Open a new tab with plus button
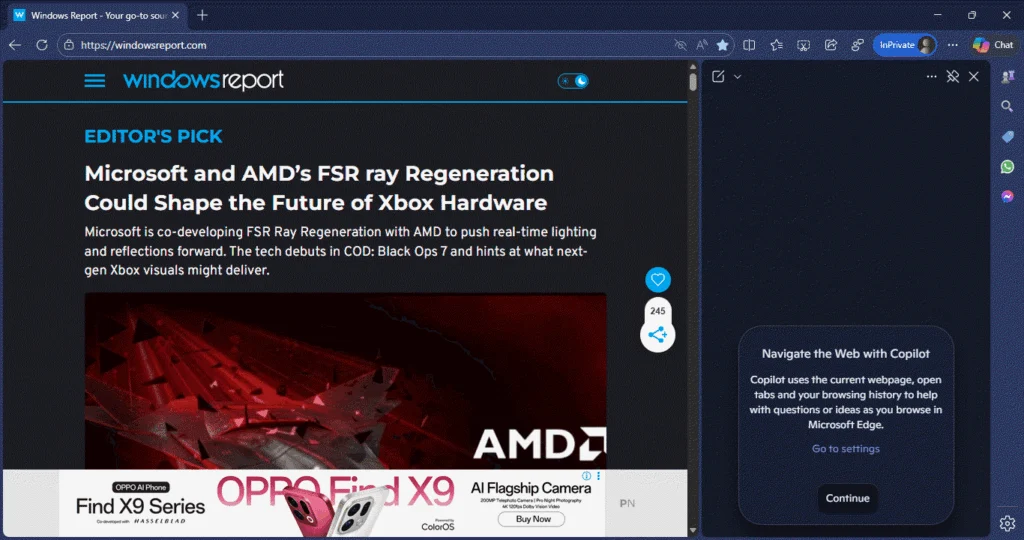This screenshot has height=540, width=1024. point(202,16)
